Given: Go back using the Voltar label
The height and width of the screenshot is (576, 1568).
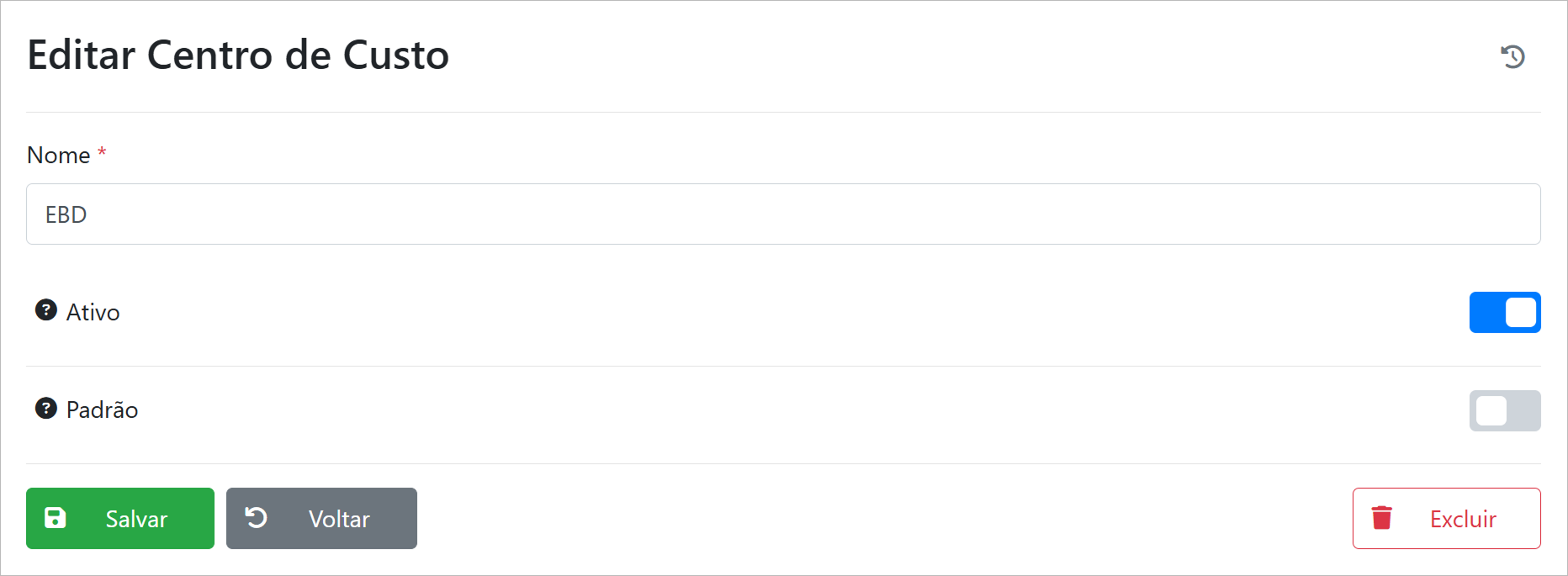Looking at the screenshot, I should [339, 519].
